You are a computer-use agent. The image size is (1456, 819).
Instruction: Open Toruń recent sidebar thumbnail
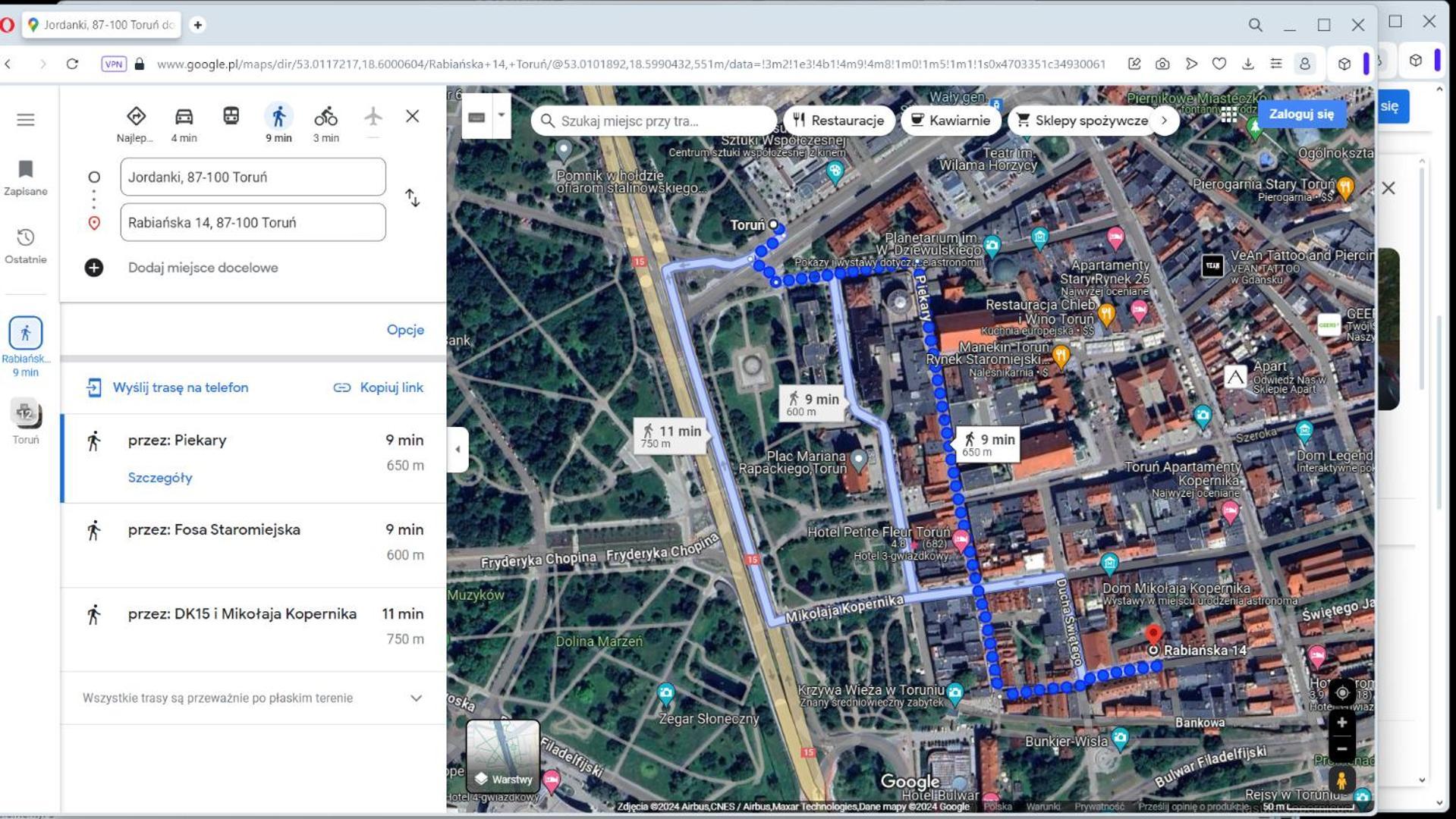click(x=26, y=422)
